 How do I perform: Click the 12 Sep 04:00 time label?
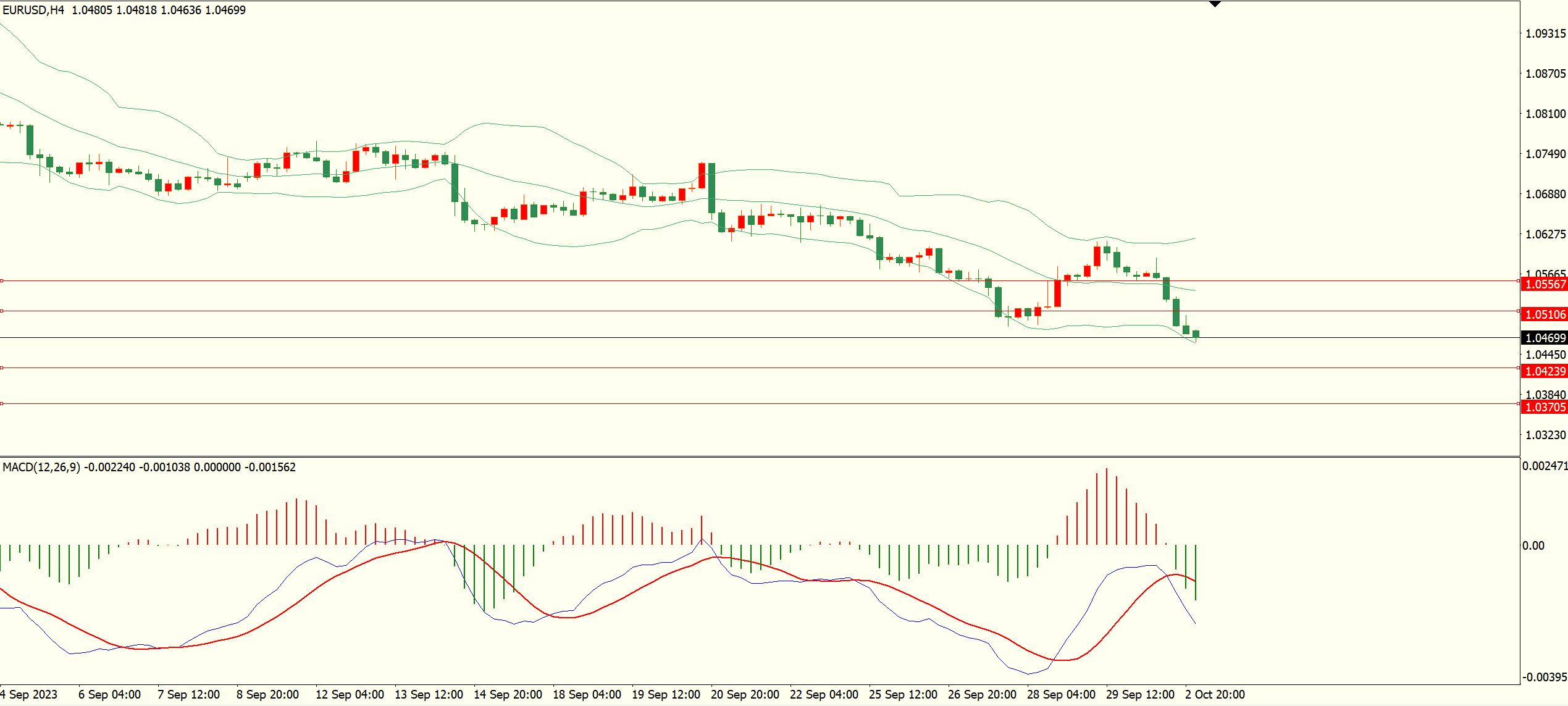pos(350,694)
